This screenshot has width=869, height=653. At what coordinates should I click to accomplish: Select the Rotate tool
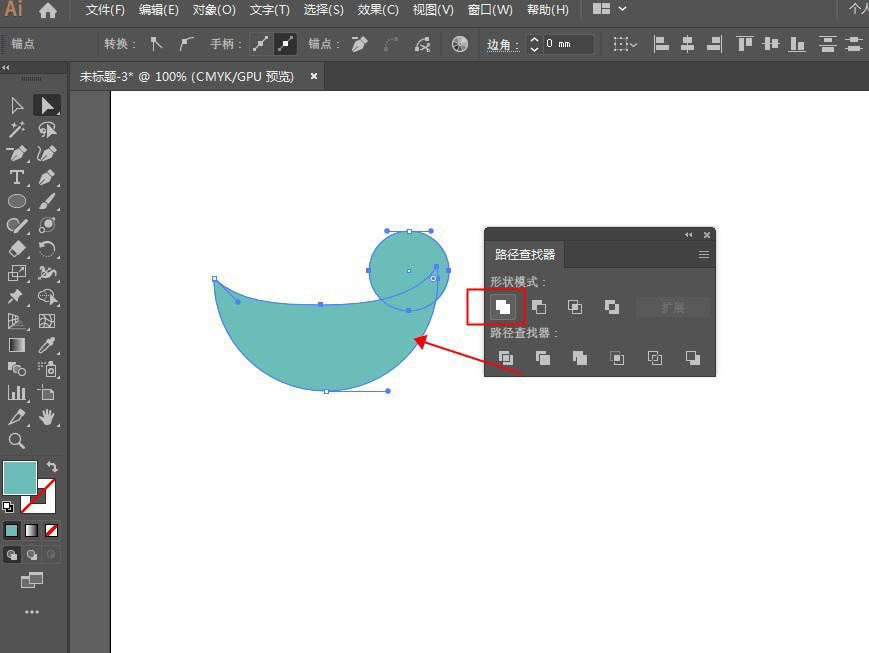pyautogui.click(x=47, y=249)
